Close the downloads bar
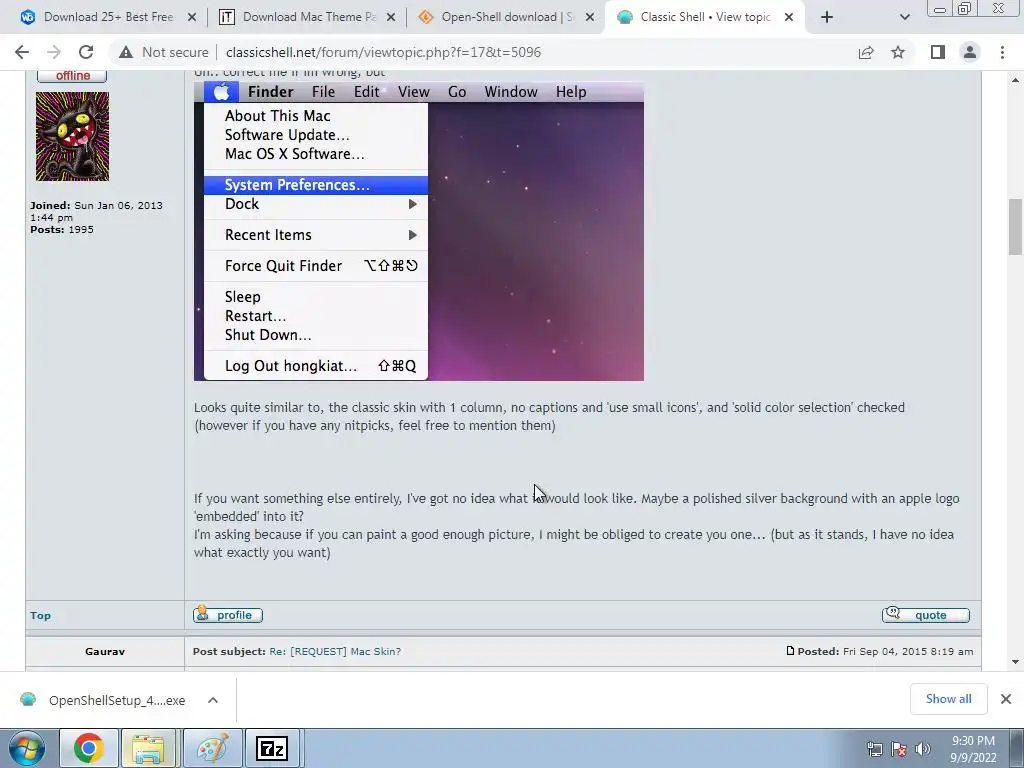 1006,699
